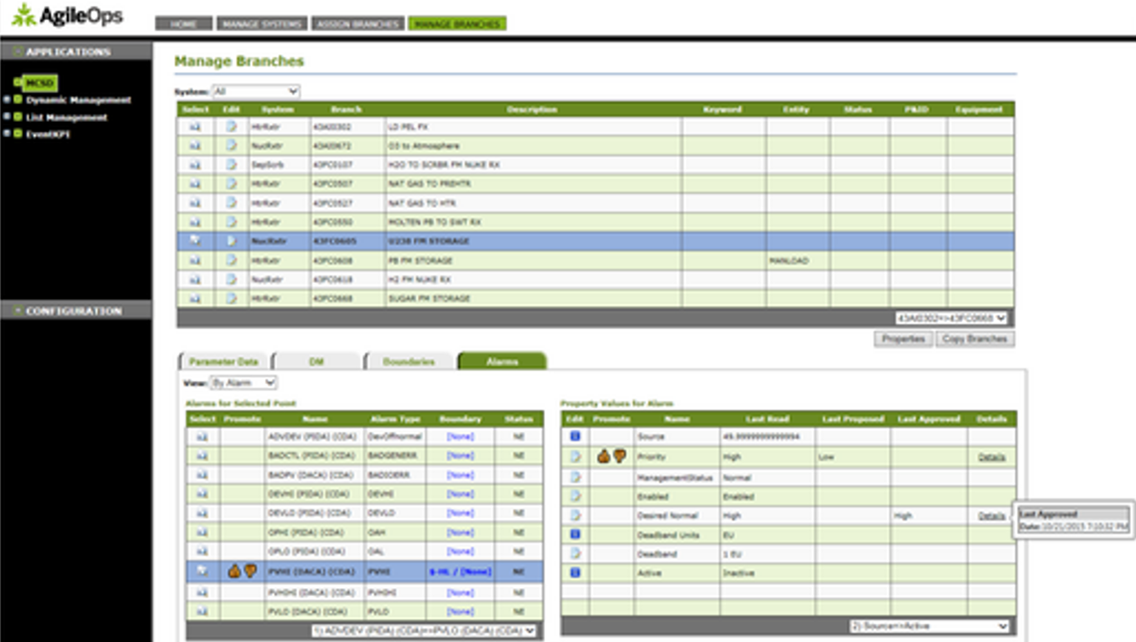The height and width of the screenshot is (642, 1136).
Task: Click the edit icon for Deadband property
Action: [574, 553]
